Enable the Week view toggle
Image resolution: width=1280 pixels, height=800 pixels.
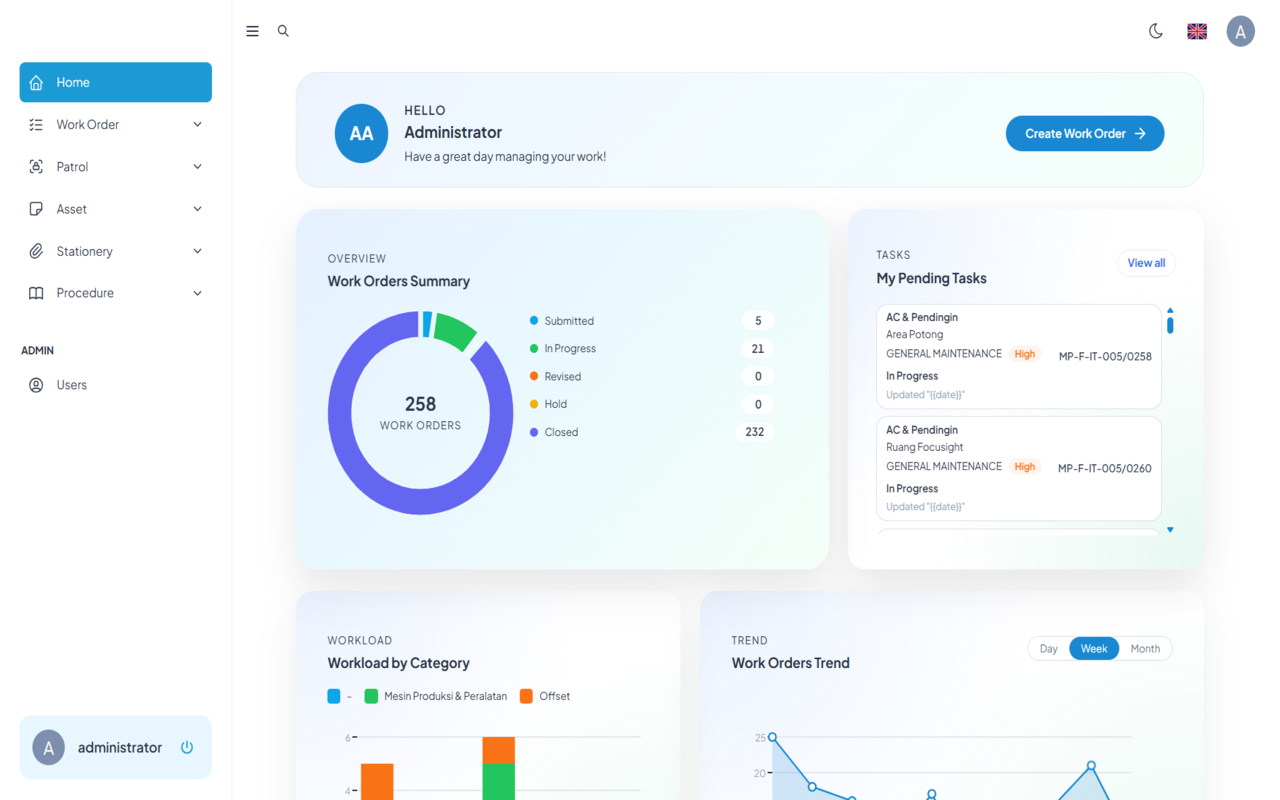(1094, 648)
